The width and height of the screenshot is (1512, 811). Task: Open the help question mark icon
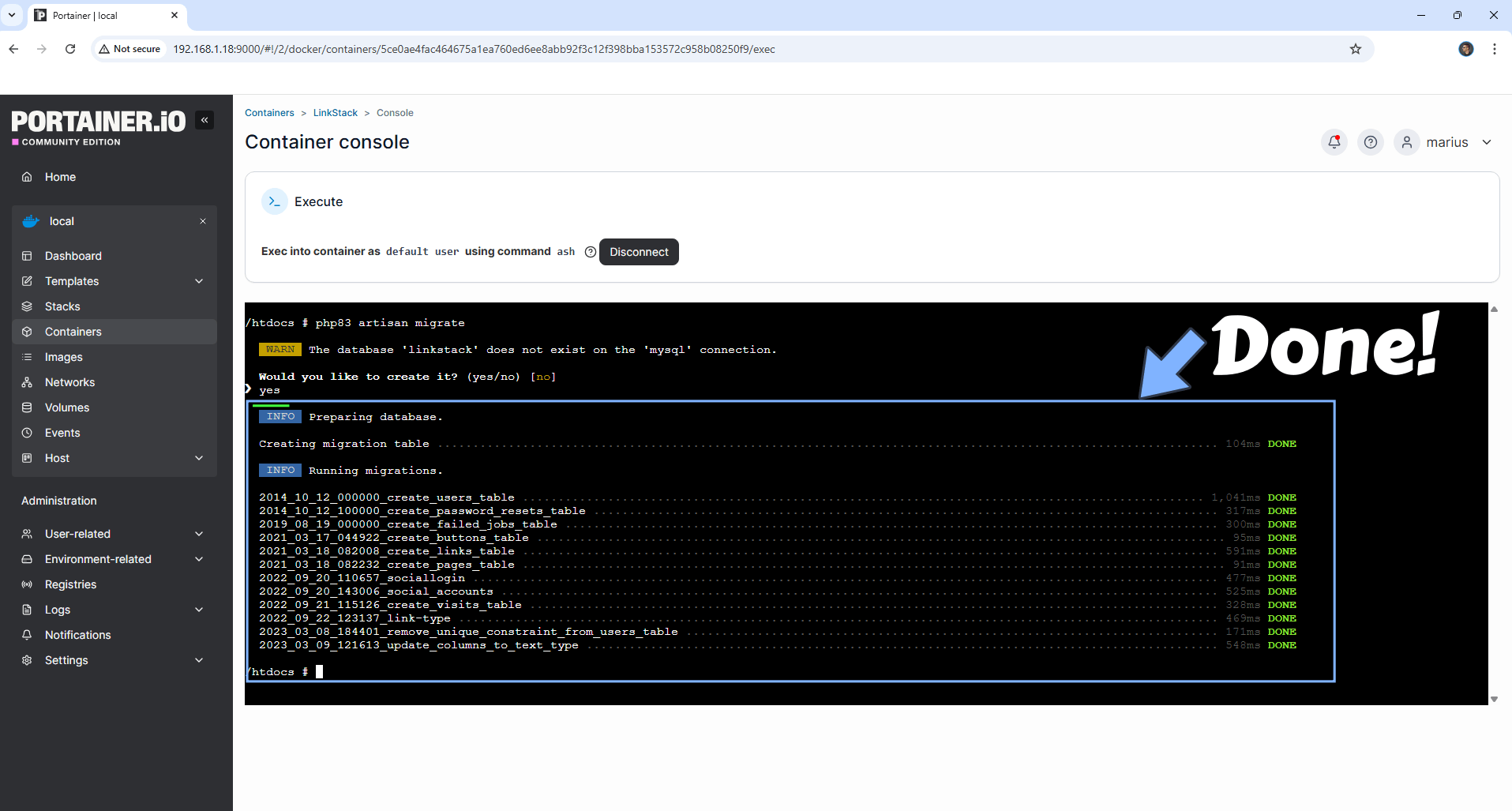(x=1371, y=142)
